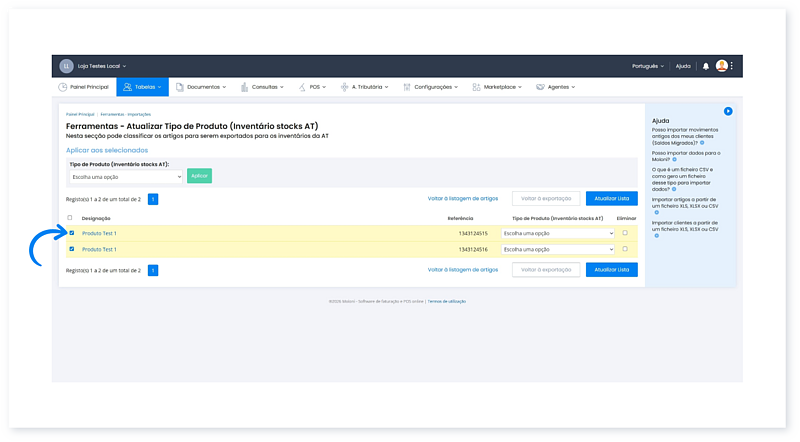Expand the Documentos menu
The image size is (800, 442).
tap(202, 87)
